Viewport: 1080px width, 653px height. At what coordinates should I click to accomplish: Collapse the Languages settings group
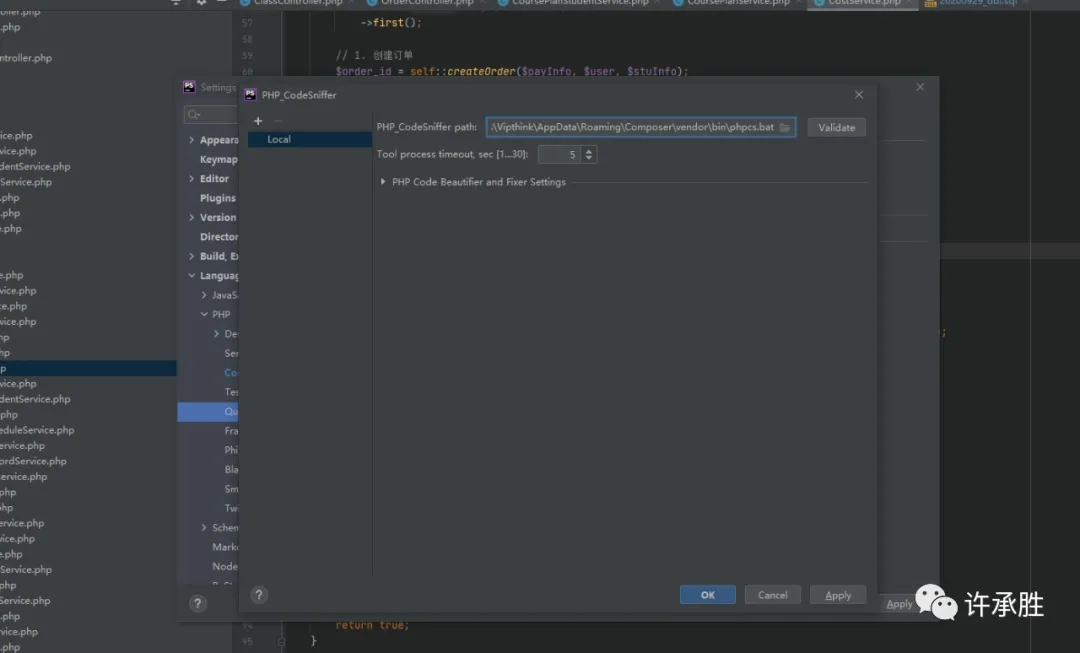point(191,276)
